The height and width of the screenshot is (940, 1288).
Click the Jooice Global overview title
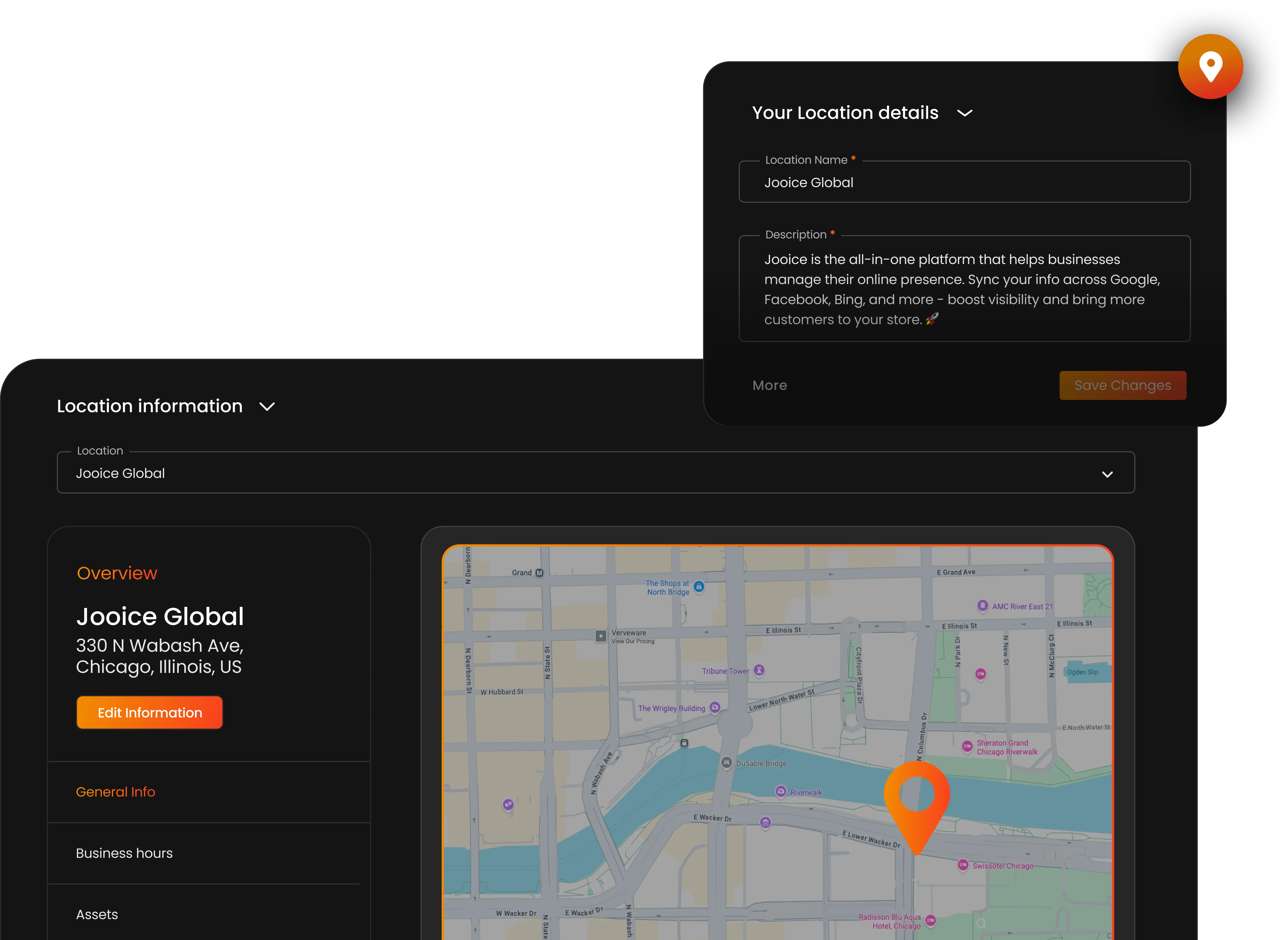point(160,616)
